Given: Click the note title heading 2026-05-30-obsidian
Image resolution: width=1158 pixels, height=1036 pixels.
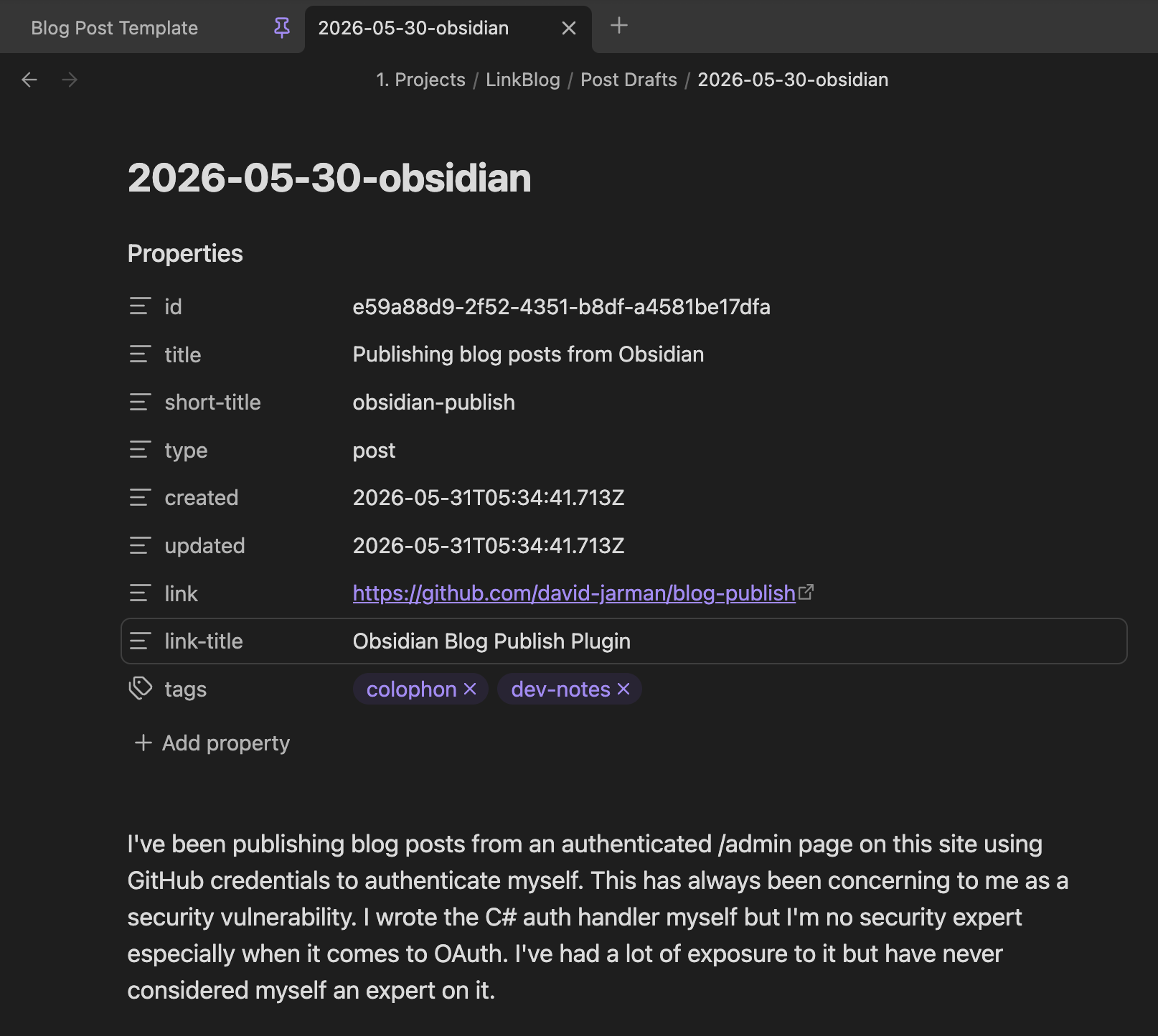Looking at the screenshot, I should coord(329,178).
